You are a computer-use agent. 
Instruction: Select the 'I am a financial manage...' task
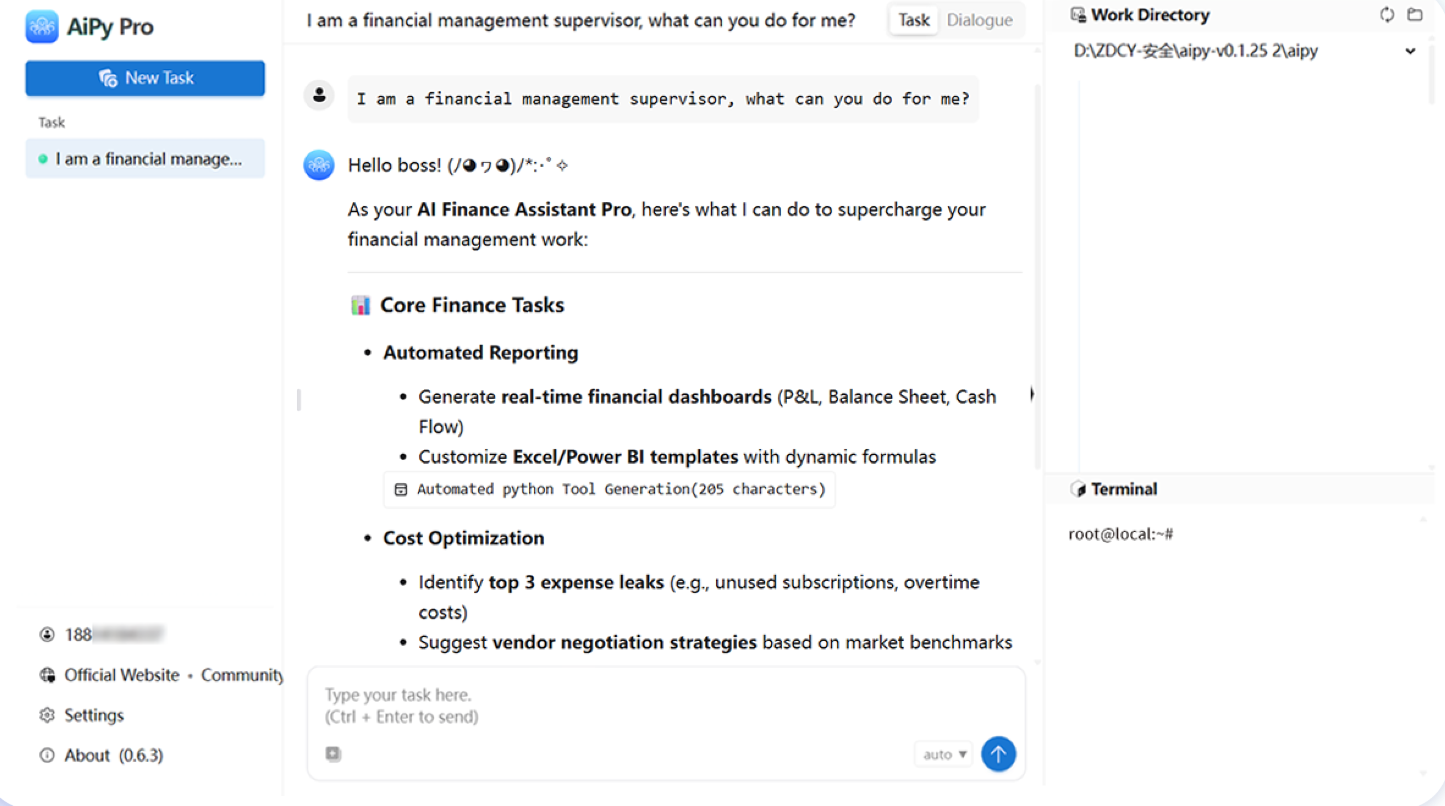click(x=145, y=158)
